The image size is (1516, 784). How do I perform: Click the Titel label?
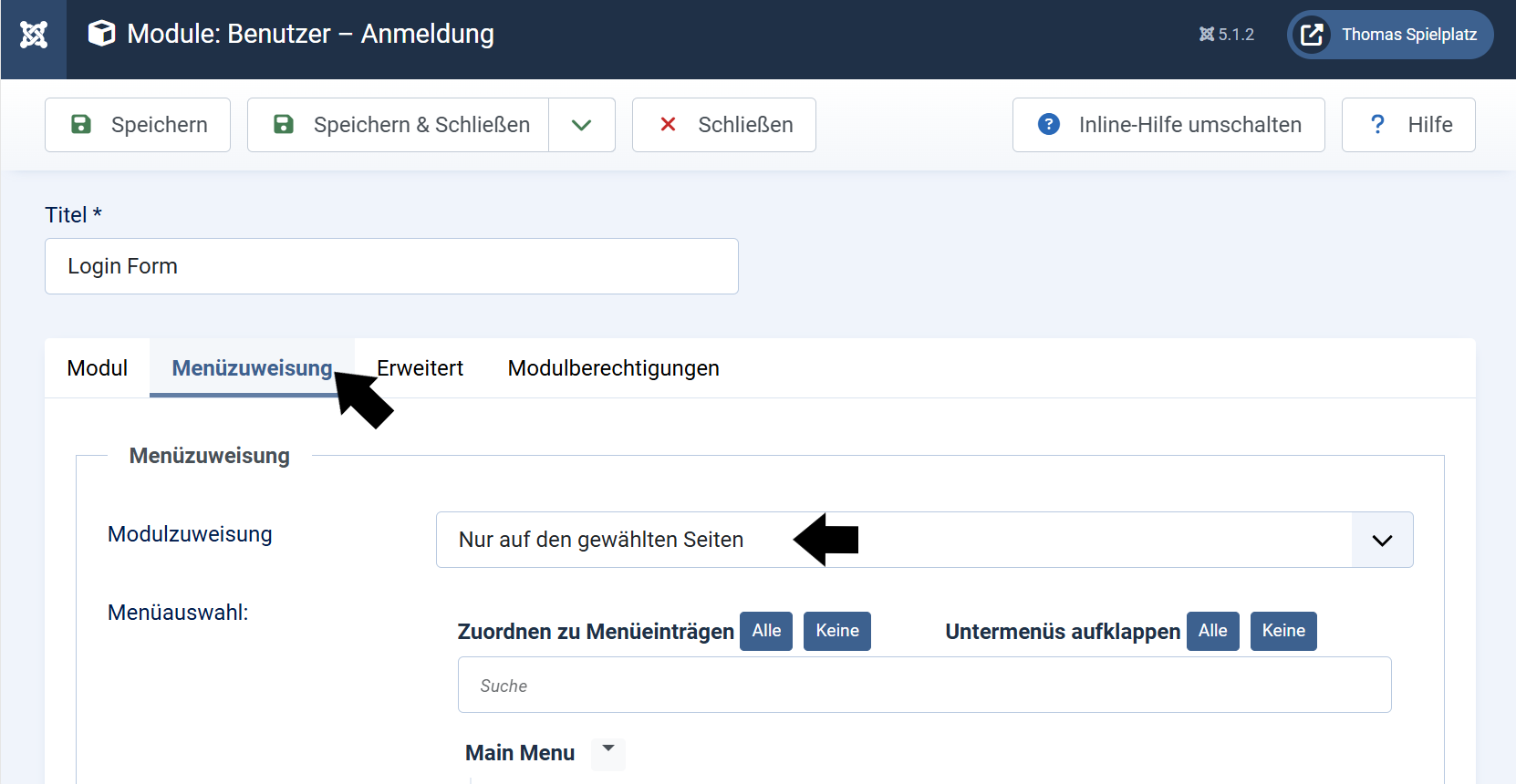click(73, 215)
